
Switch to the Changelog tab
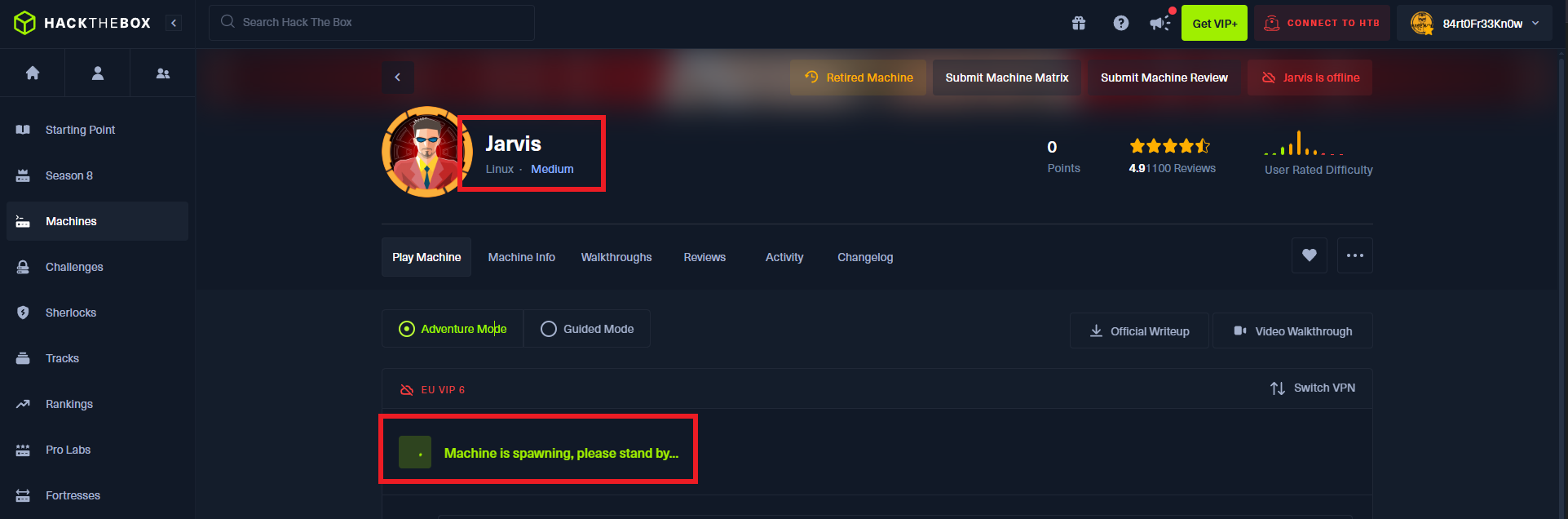point(865,257)
